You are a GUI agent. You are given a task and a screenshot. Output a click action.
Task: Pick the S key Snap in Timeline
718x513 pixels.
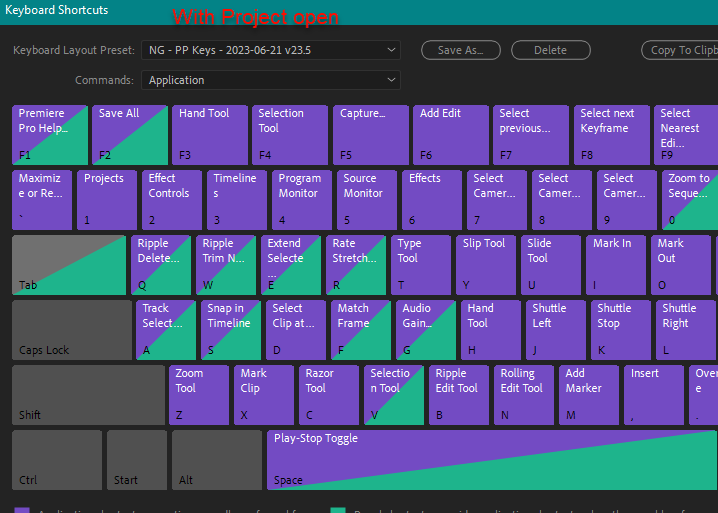click(231, 330)
